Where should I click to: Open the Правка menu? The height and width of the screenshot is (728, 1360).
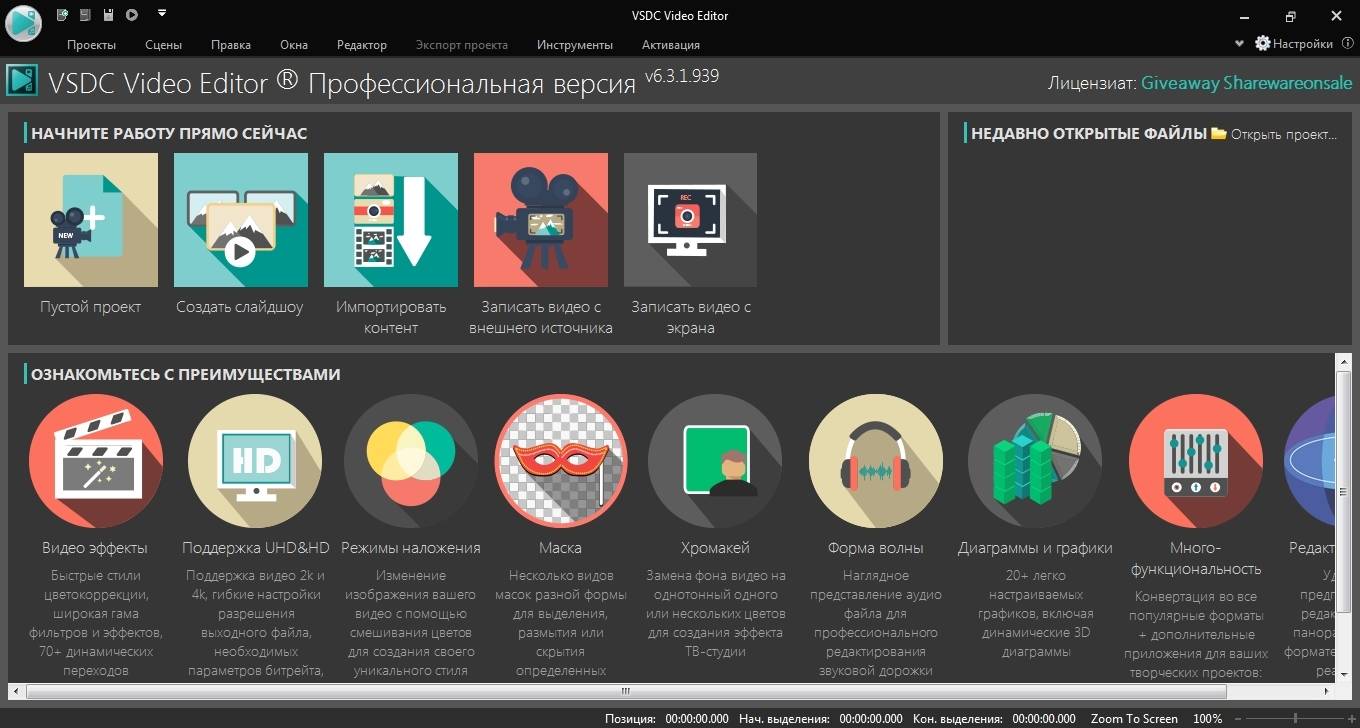[x=231, y=44]
